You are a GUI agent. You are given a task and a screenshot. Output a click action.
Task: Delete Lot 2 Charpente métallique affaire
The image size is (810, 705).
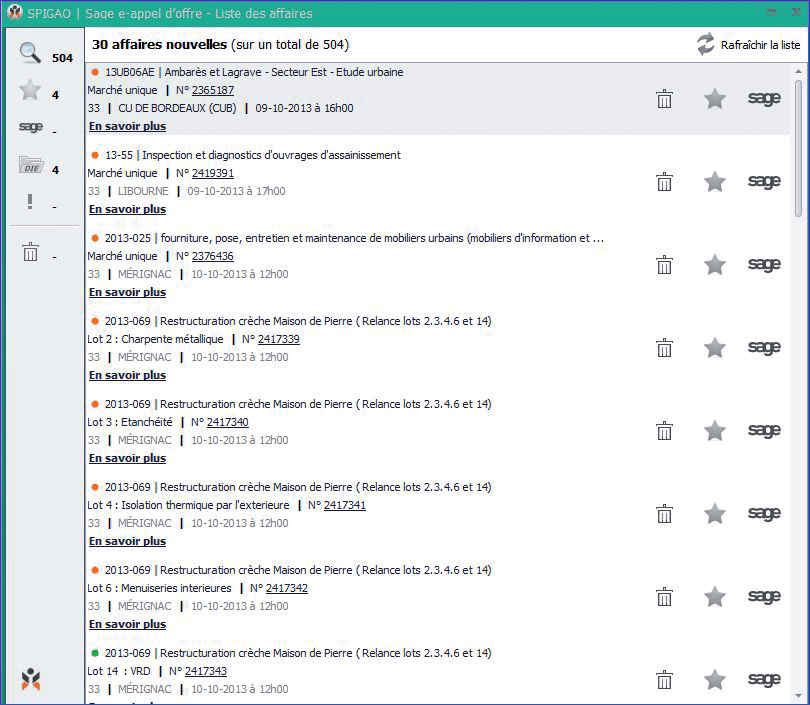[664, 348]
